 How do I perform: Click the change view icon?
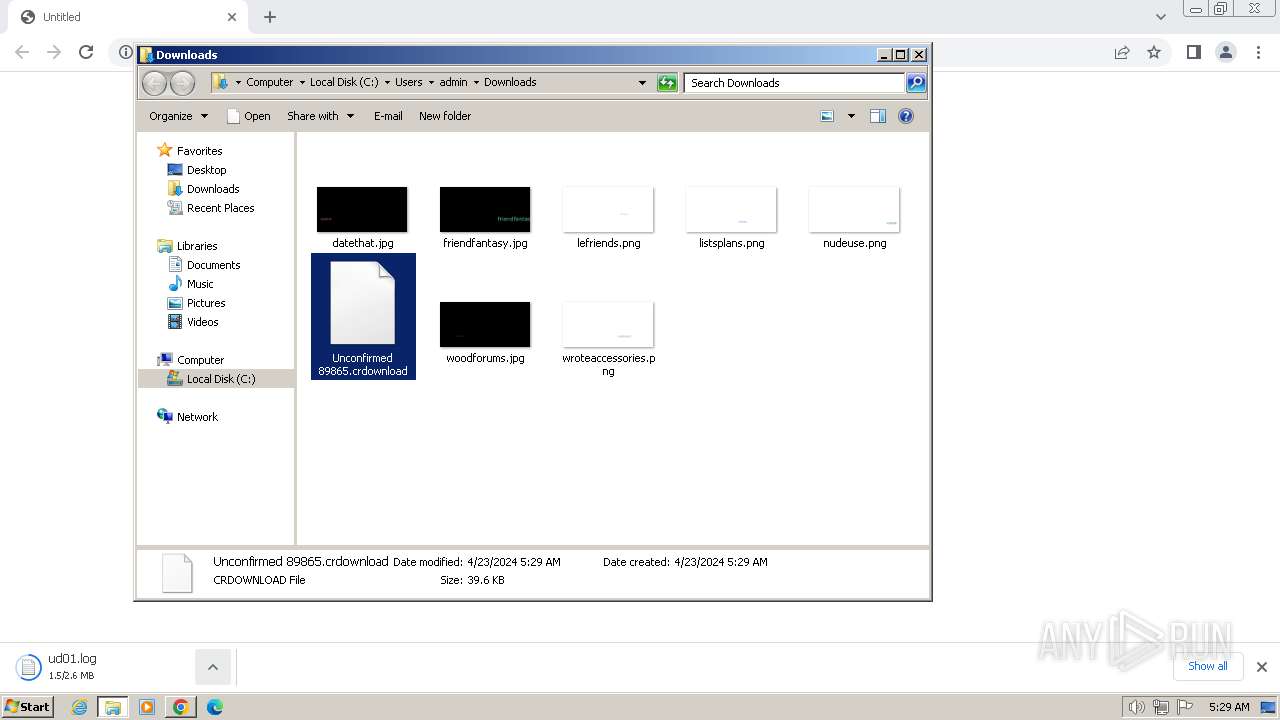(x=827, y=116)
